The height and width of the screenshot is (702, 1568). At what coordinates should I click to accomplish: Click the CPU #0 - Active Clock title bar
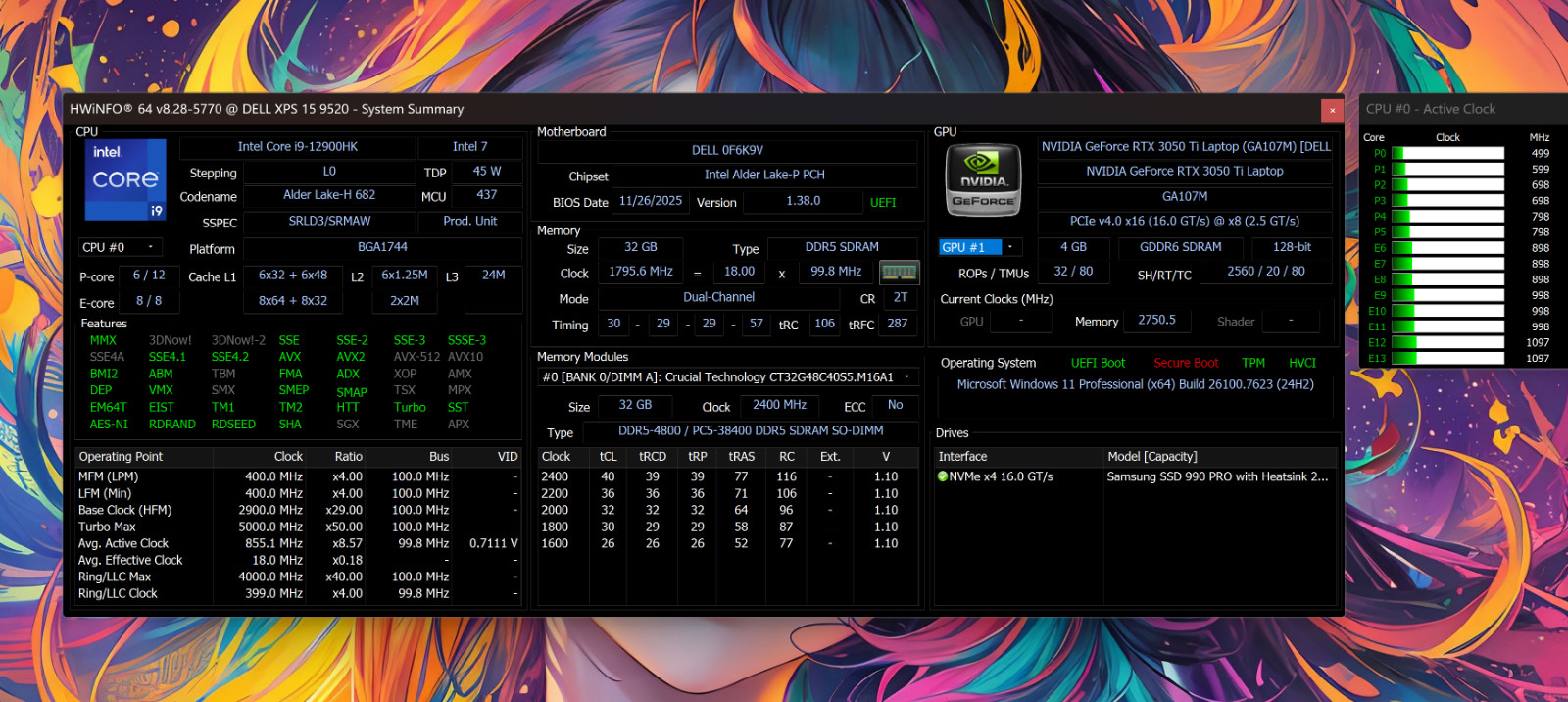[1462, 109]
